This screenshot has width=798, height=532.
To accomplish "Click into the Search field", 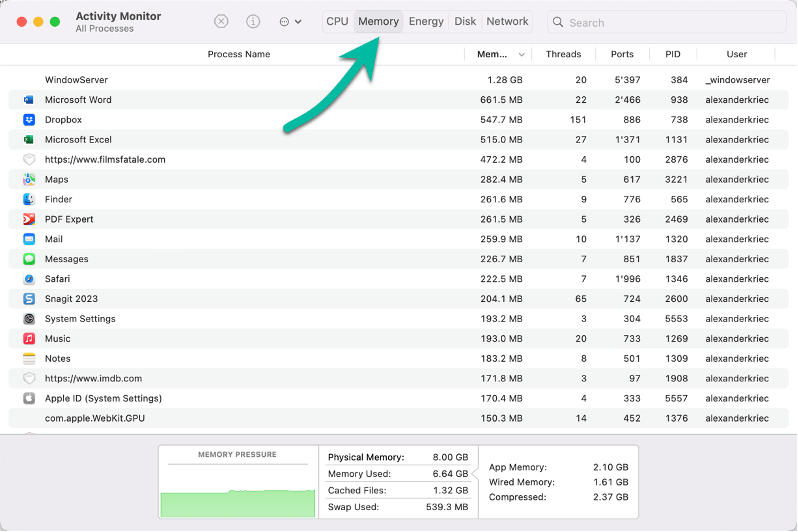I will tap(667, 22).
